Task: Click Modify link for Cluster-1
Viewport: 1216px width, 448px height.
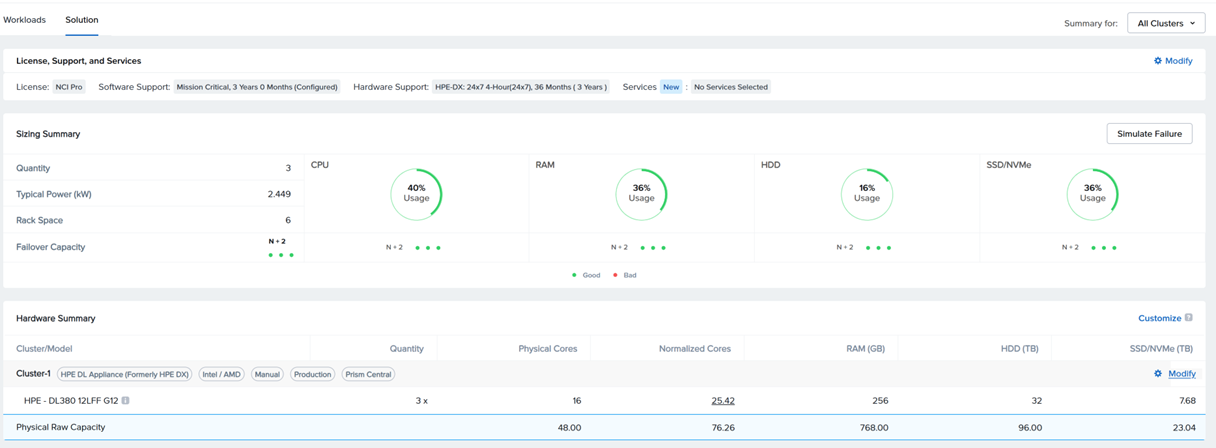Action: coord(1182,374)
